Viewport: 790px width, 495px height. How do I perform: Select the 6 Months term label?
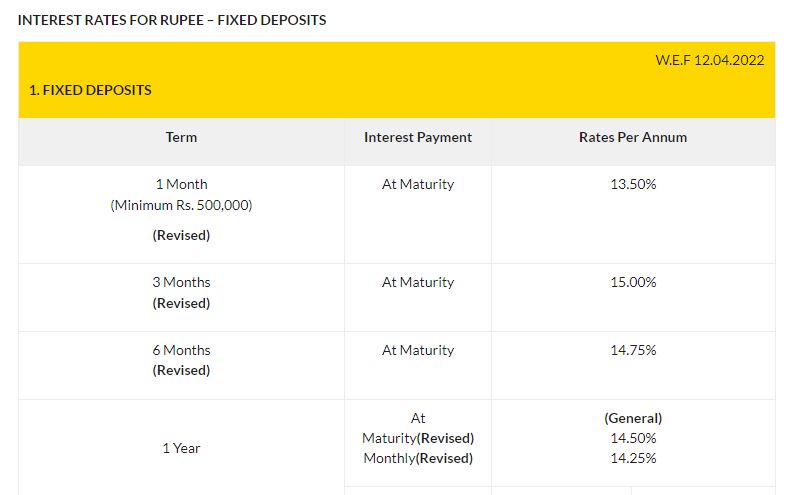point(181,350)
